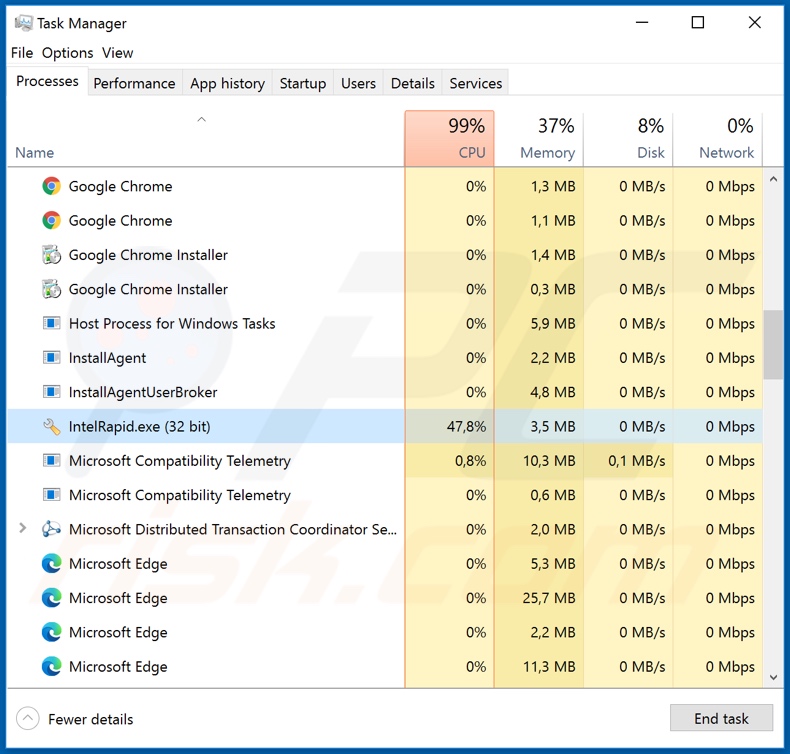Viewport: 790px width, 754px height.
Task: Click the 2,0 MB memory value
Action: 553,529
